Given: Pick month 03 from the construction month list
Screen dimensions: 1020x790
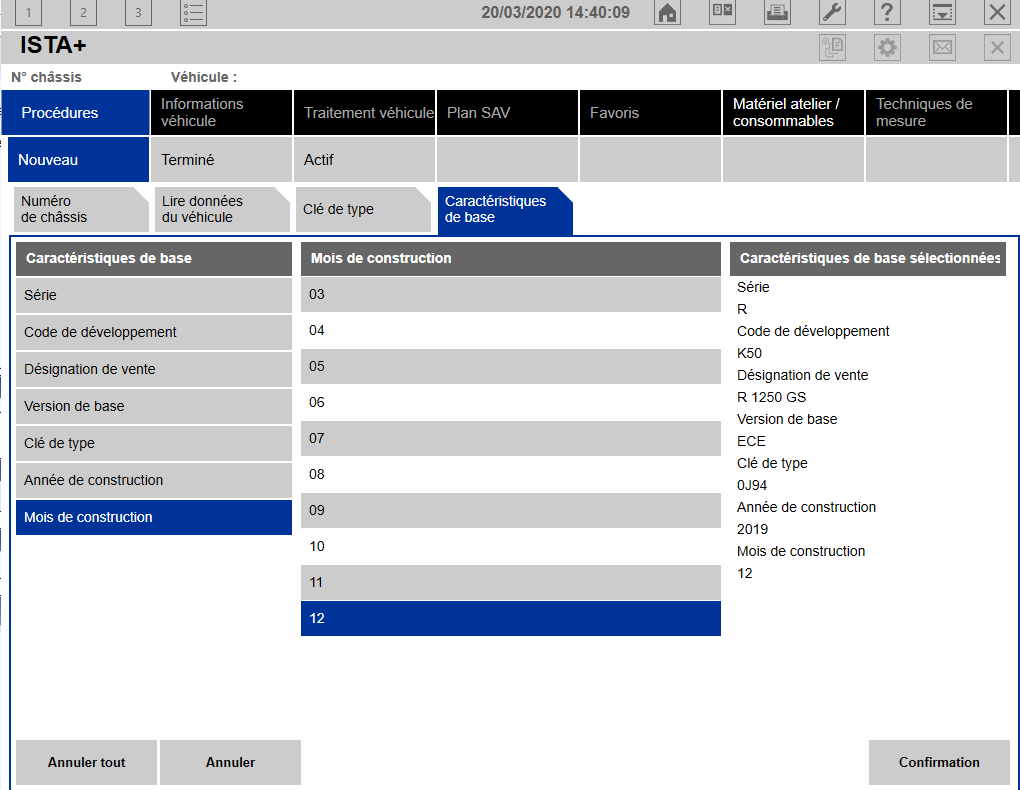Looking at the screenshot, I should (x=510, y=294).
